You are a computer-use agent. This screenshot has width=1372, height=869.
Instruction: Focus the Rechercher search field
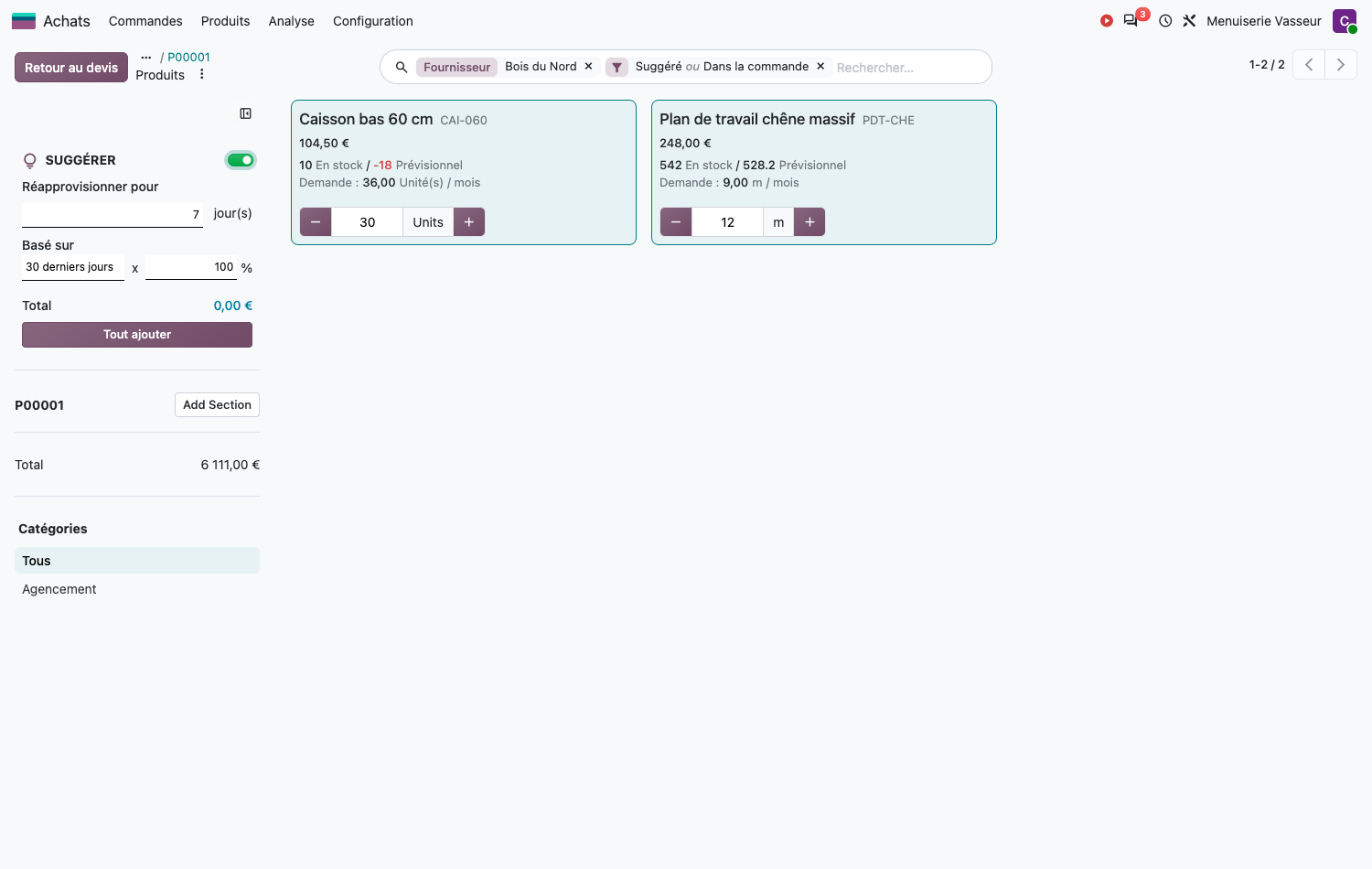click(906, 68)
